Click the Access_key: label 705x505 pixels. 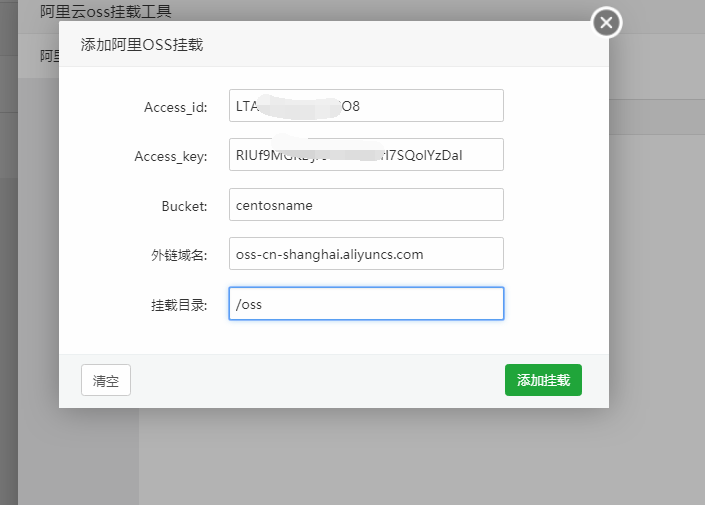pyautogui.click(x=171, y=156)
